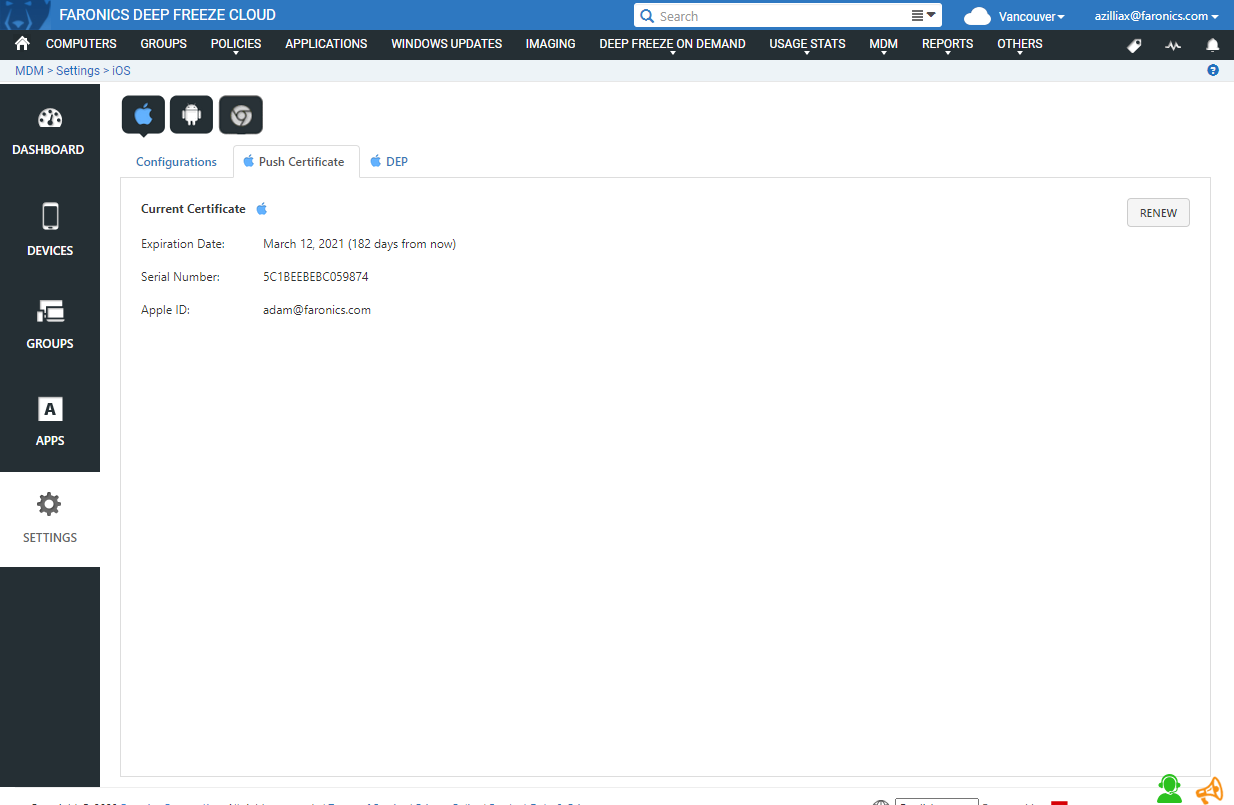The height and width of the screenshot is (805, 1234).
Task: Open the Vancouver site dropdown
Action: (1031, 16)
